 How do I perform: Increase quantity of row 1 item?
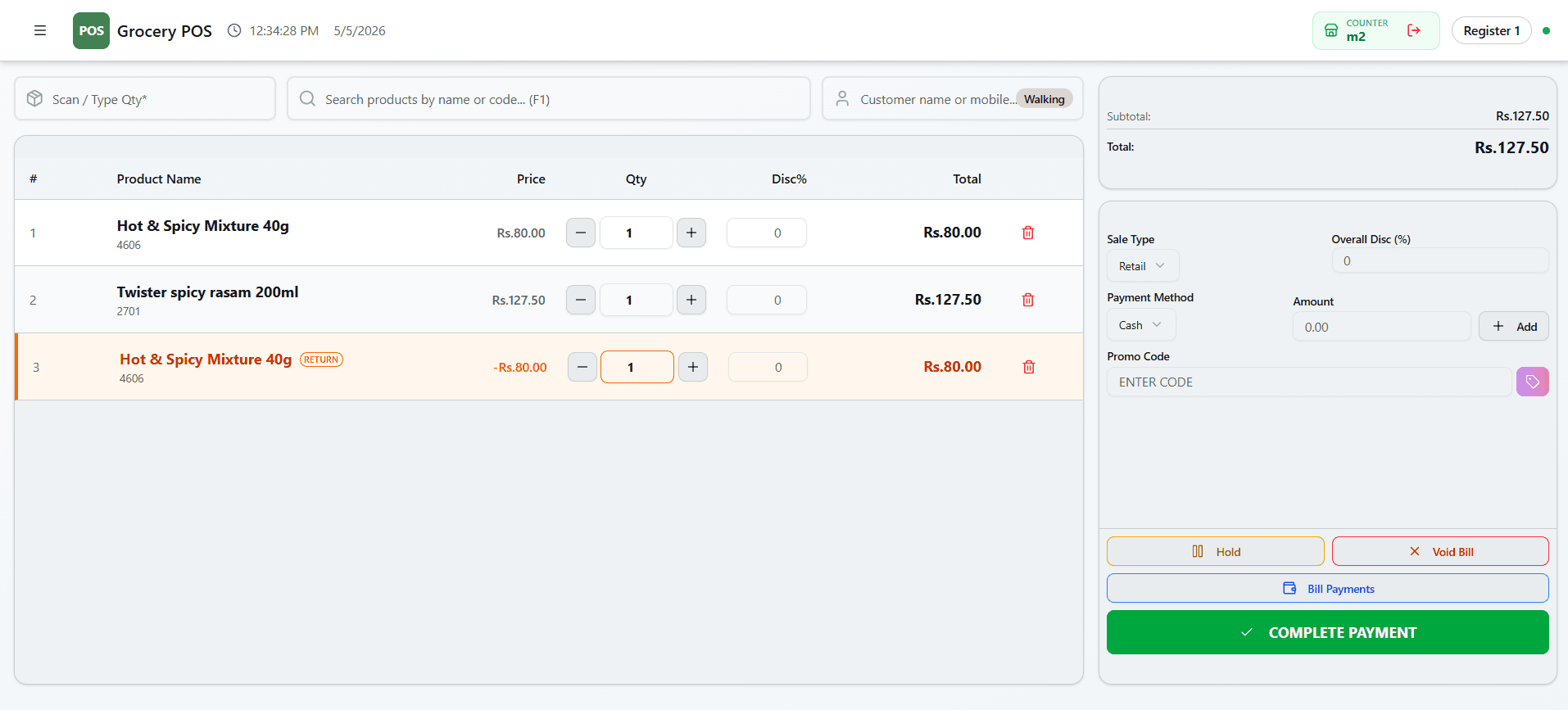[x=691, y=233]
